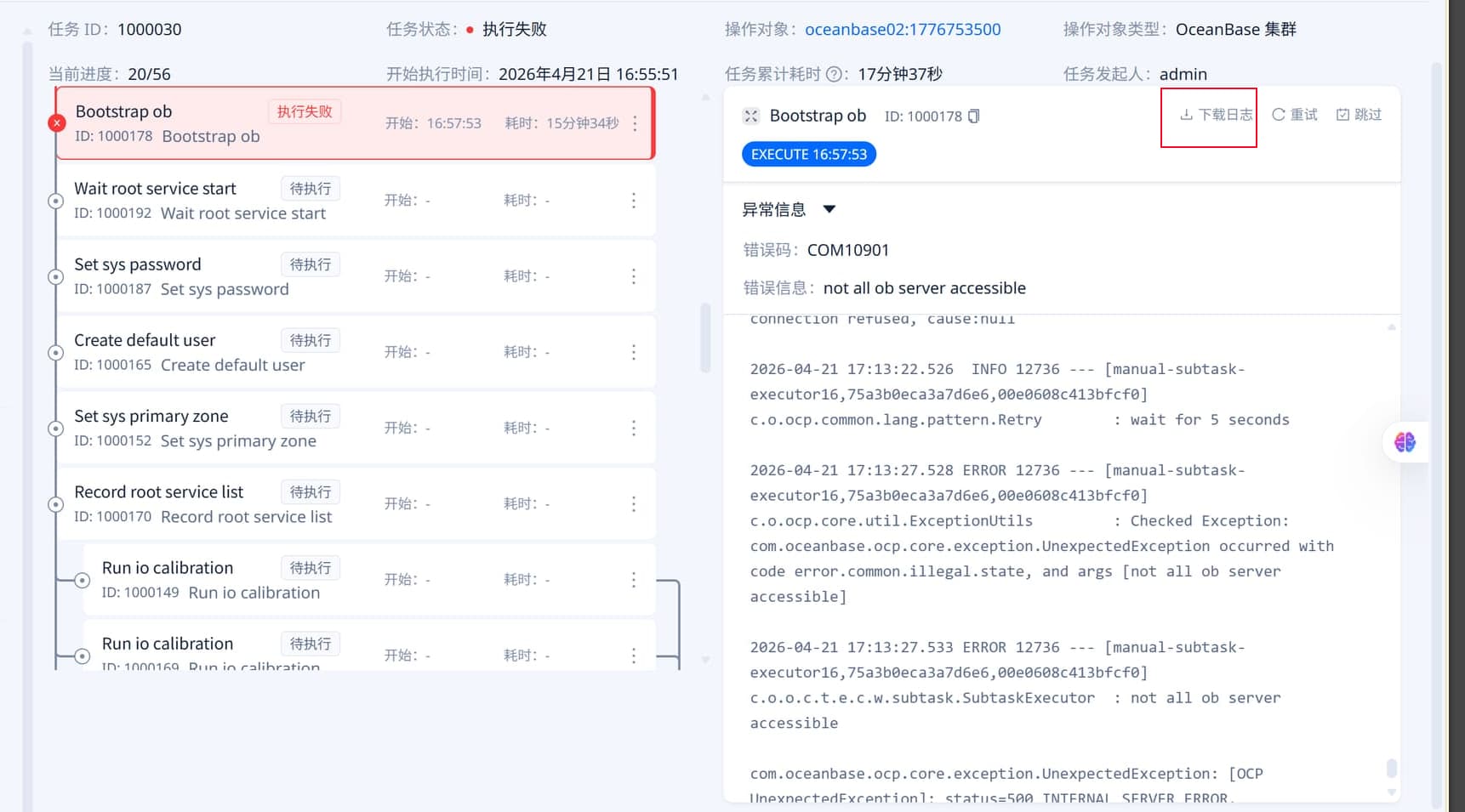Collapse the 异常信息 section arrow
Image resolution: width=1465 pixels, height=812 pixels.
point(829,209)
